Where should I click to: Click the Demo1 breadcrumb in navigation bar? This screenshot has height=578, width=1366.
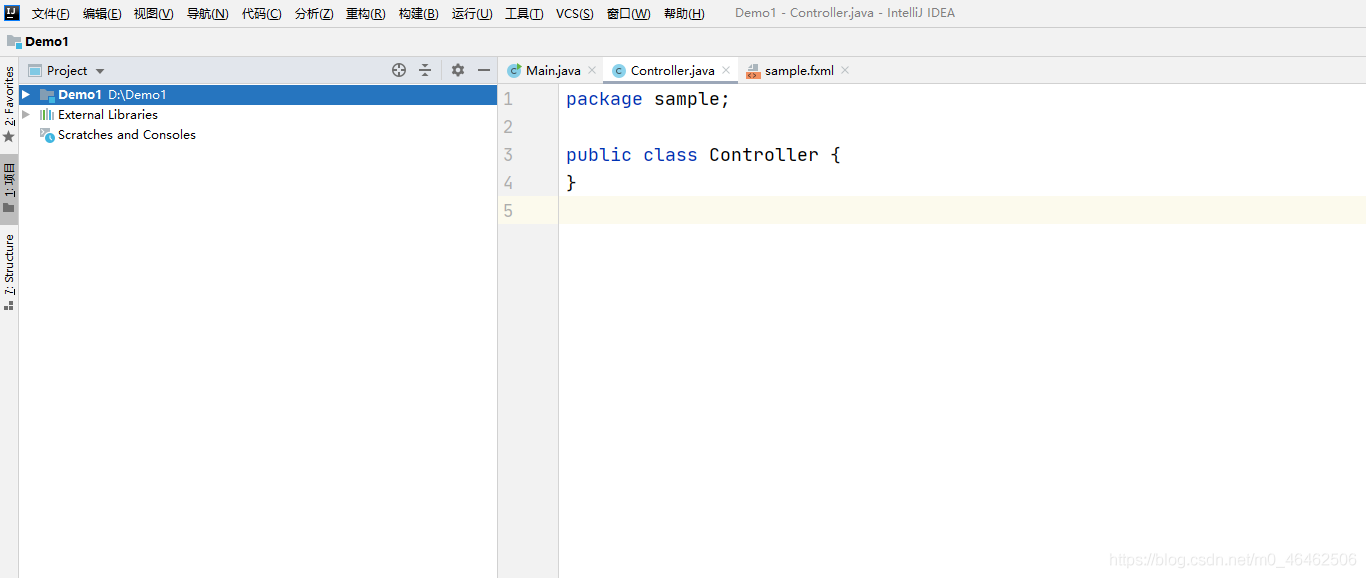[x=46, y=42]
